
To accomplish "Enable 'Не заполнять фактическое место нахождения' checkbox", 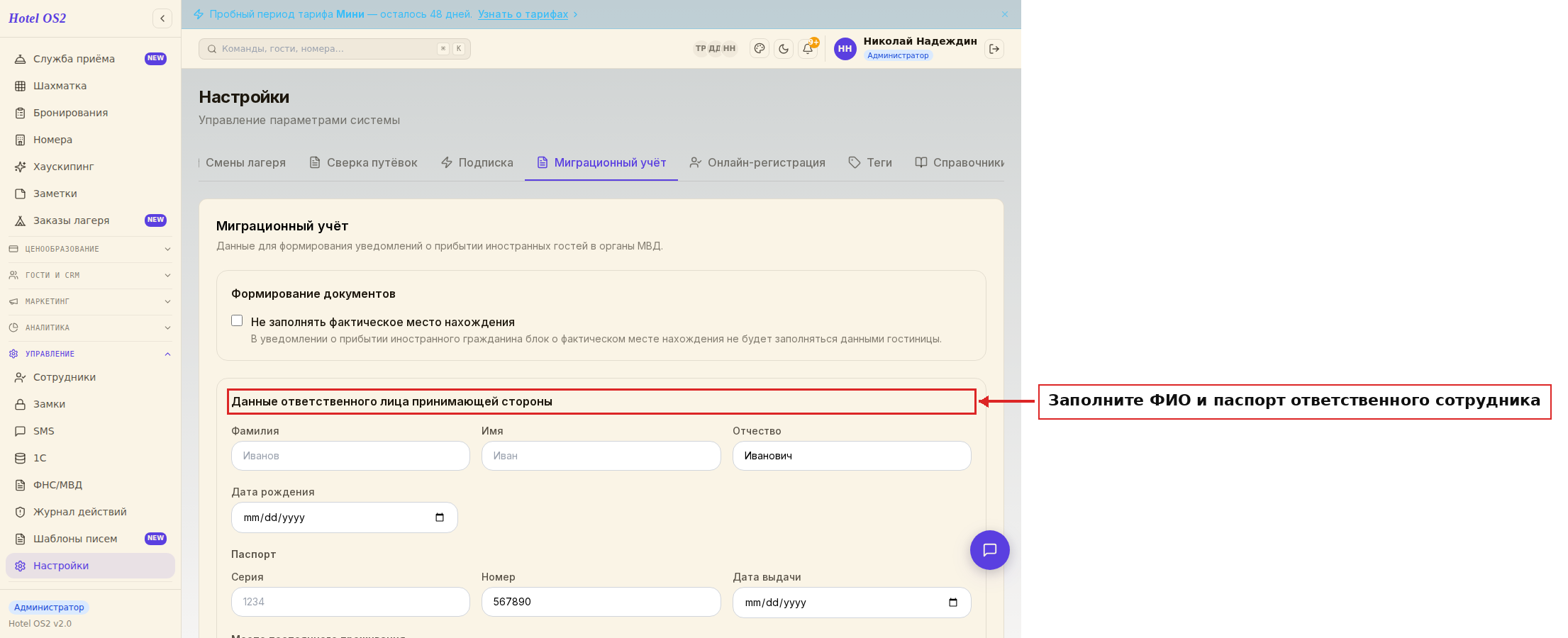I will pos(237,320).
